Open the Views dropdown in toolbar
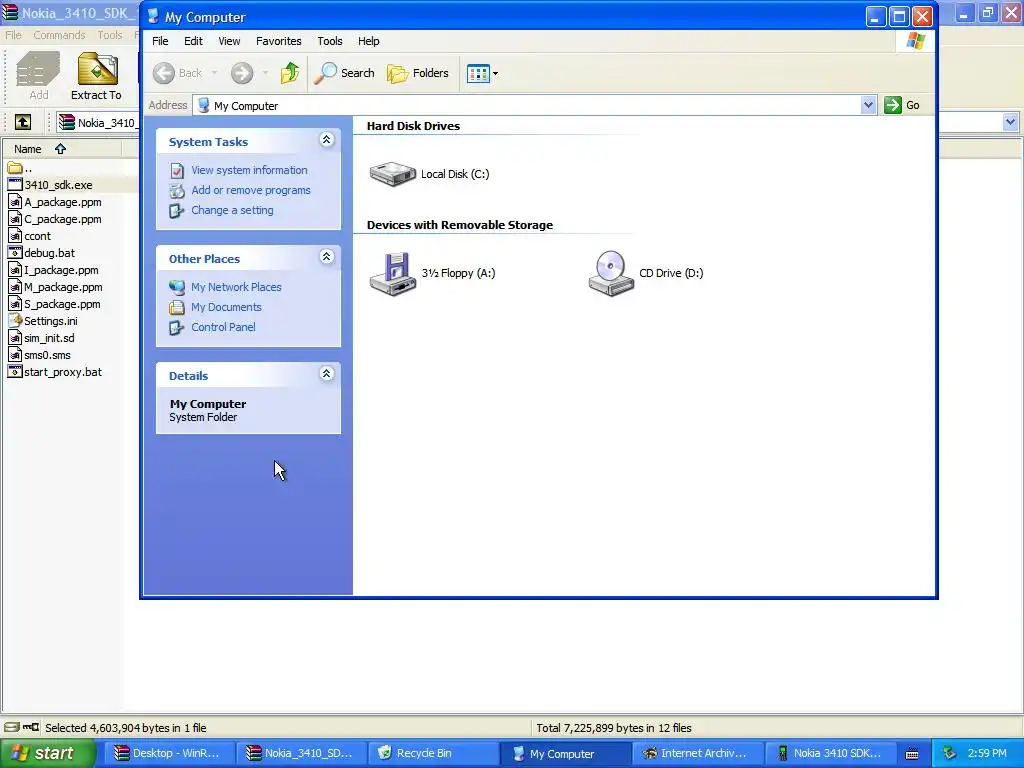Image resolution: width=1024 pixels, height=768 pixels. (482, 73)
